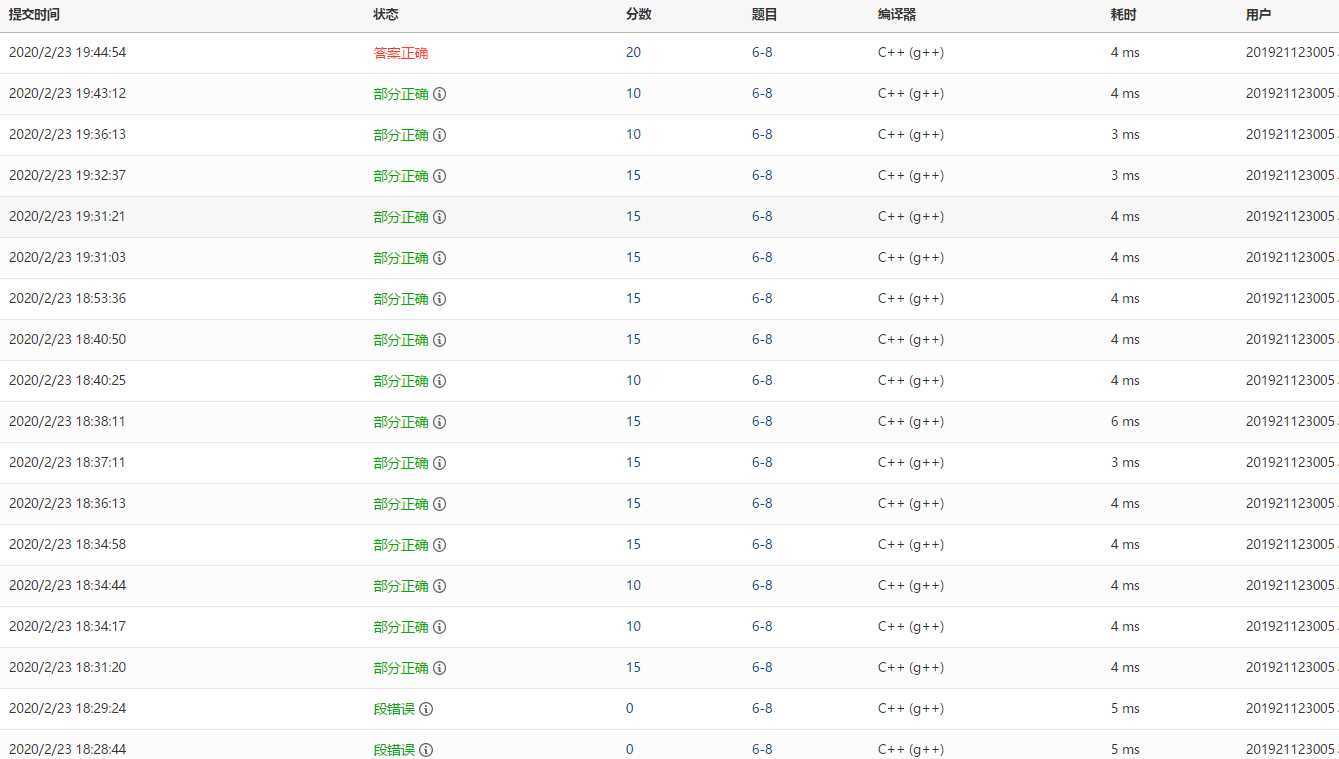Click the 状态 column header

[386, 15]
